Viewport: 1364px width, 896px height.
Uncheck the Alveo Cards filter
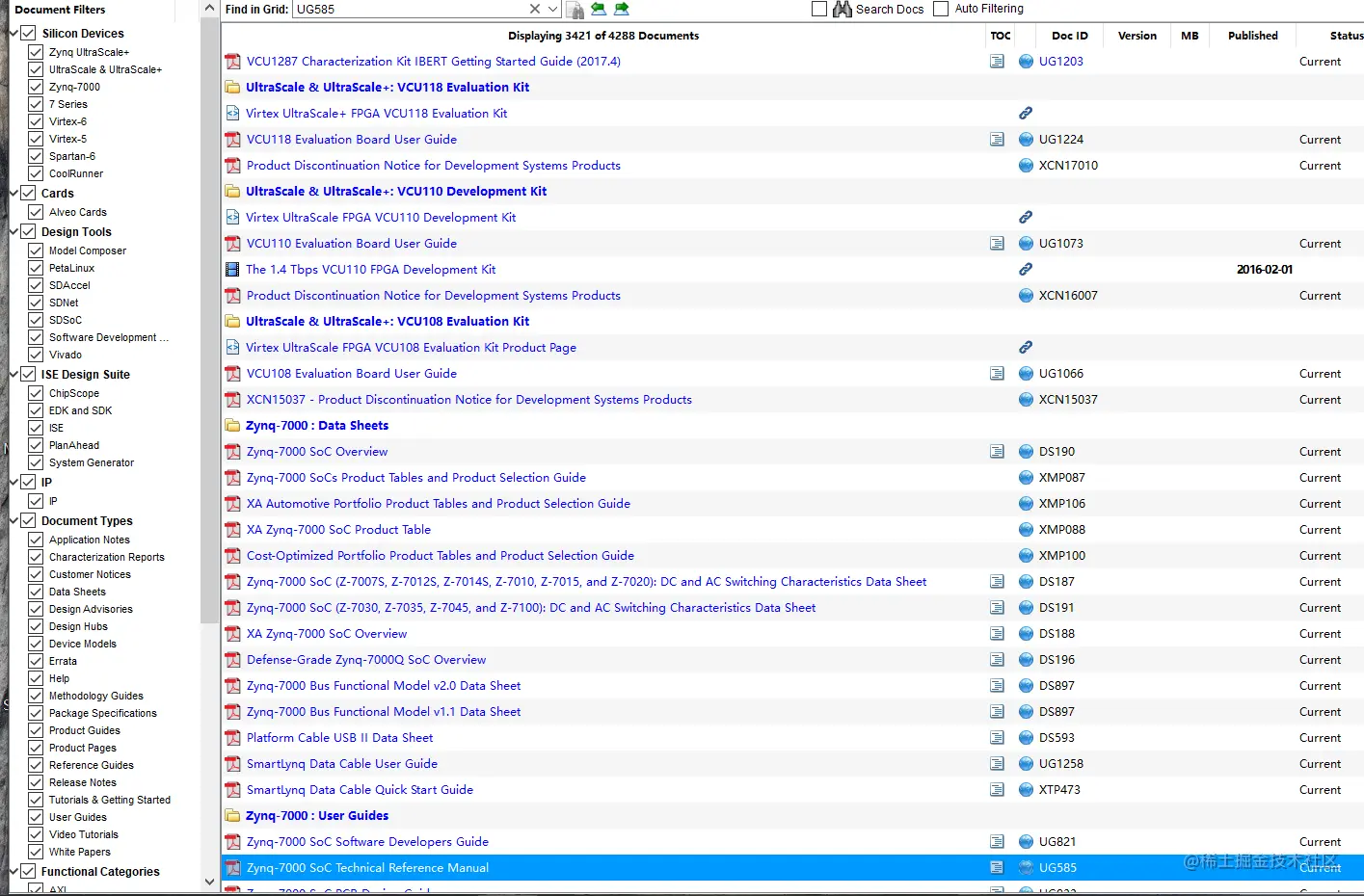tap(36, 212)
